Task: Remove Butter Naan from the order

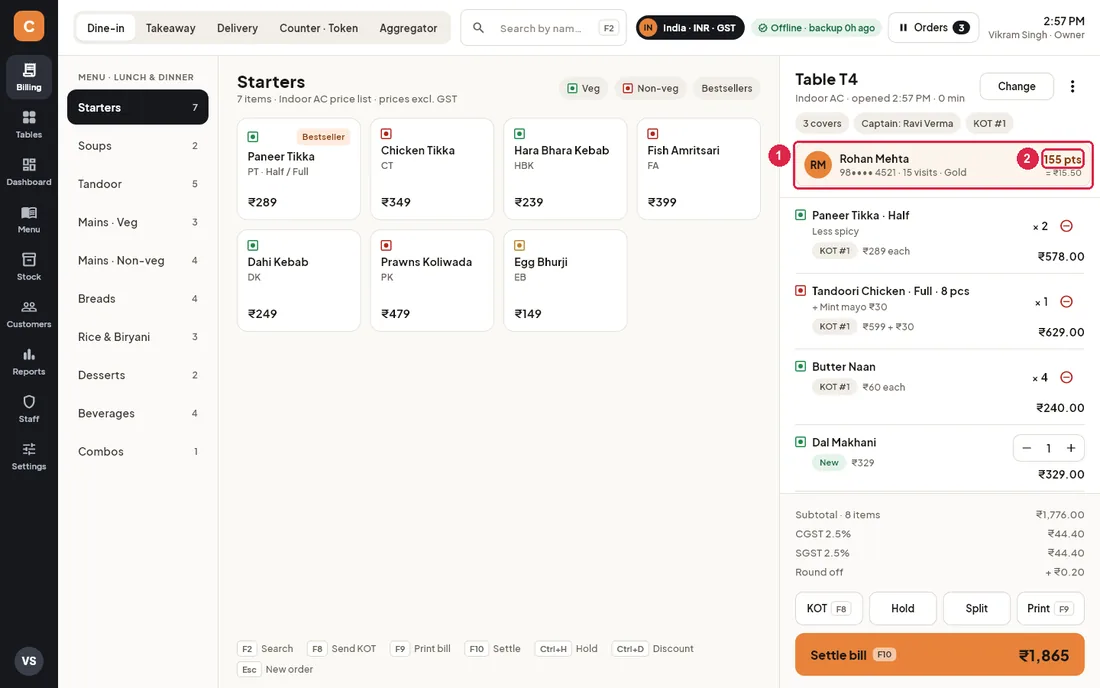Action: (x=1066, y=377)
